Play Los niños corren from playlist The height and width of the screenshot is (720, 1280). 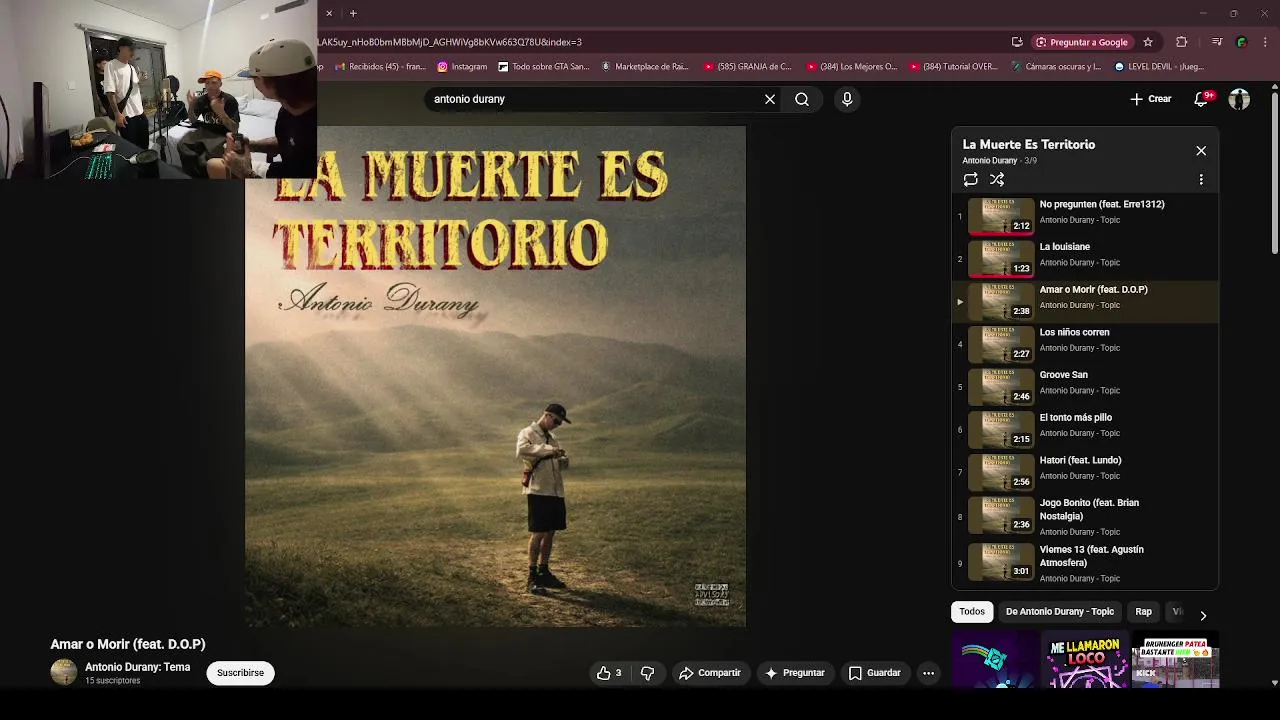click(1085, 344)
